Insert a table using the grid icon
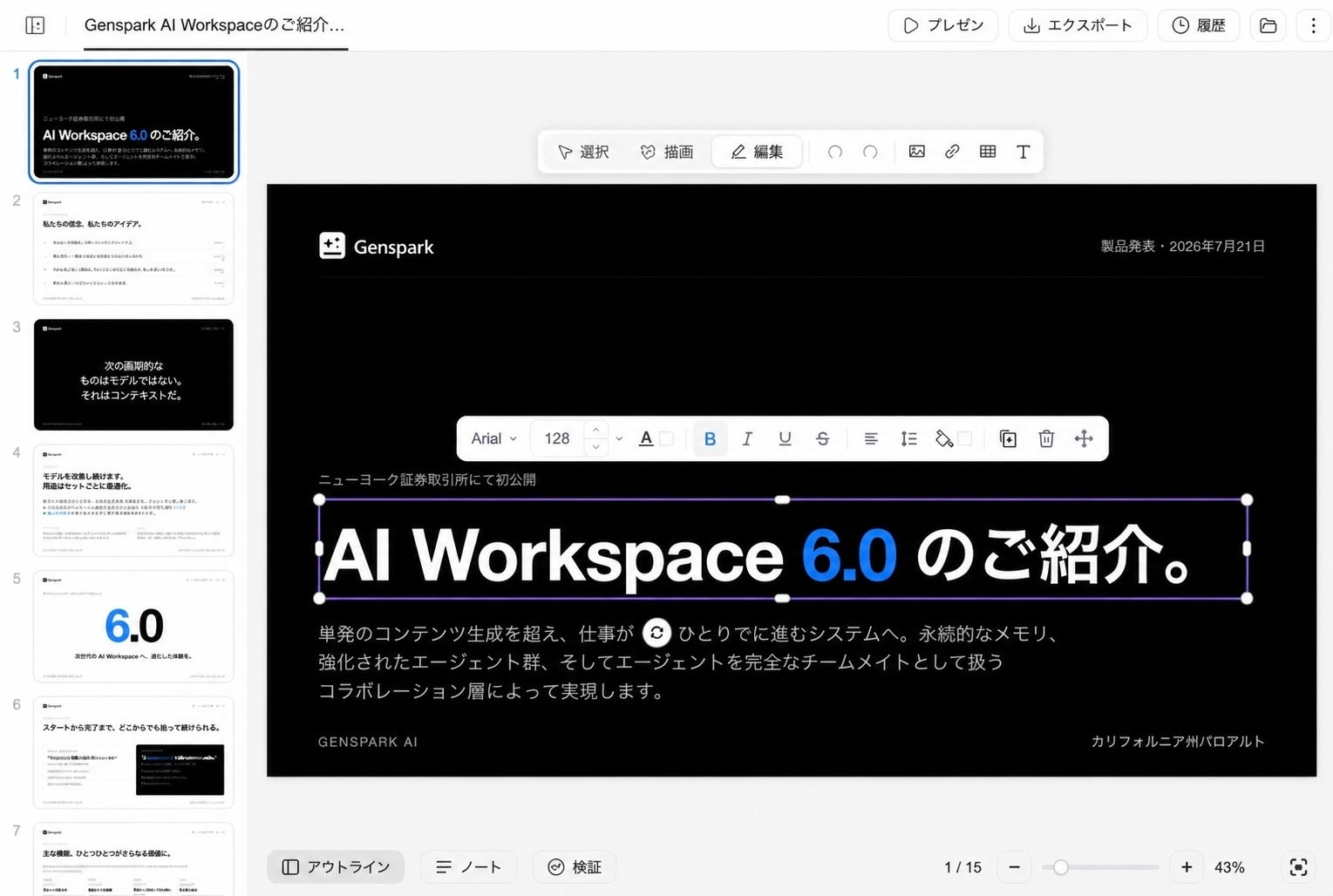Image resolution: width=1333 pixels, height=896 pixels. point(988,152)
